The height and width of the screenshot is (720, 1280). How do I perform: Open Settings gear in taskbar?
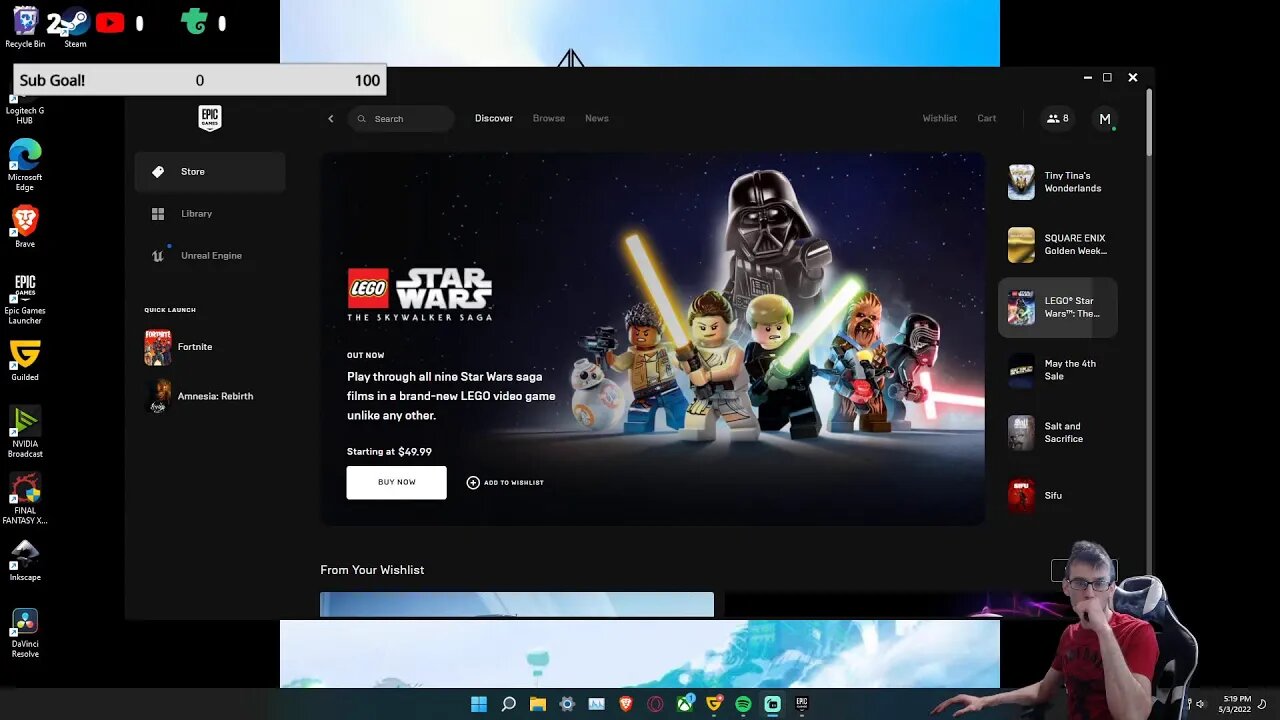[x=567, y=704]
